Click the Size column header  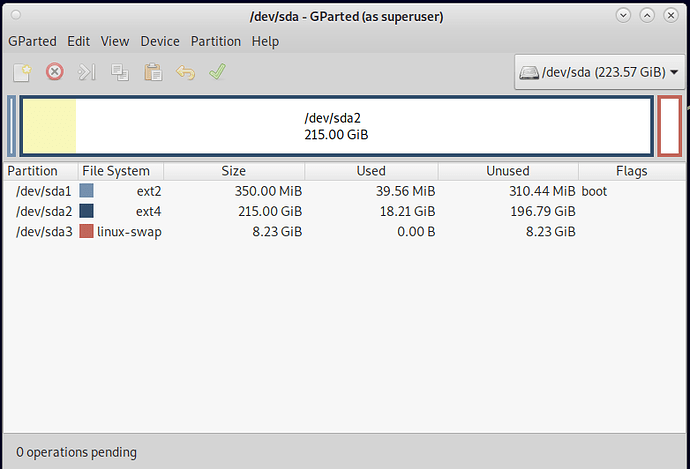234,171
